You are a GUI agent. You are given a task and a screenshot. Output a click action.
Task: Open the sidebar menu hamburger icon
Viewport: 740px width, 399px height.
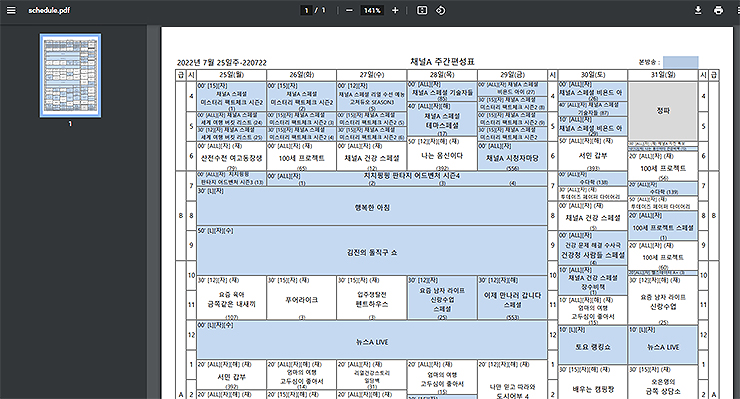point(11,10)
